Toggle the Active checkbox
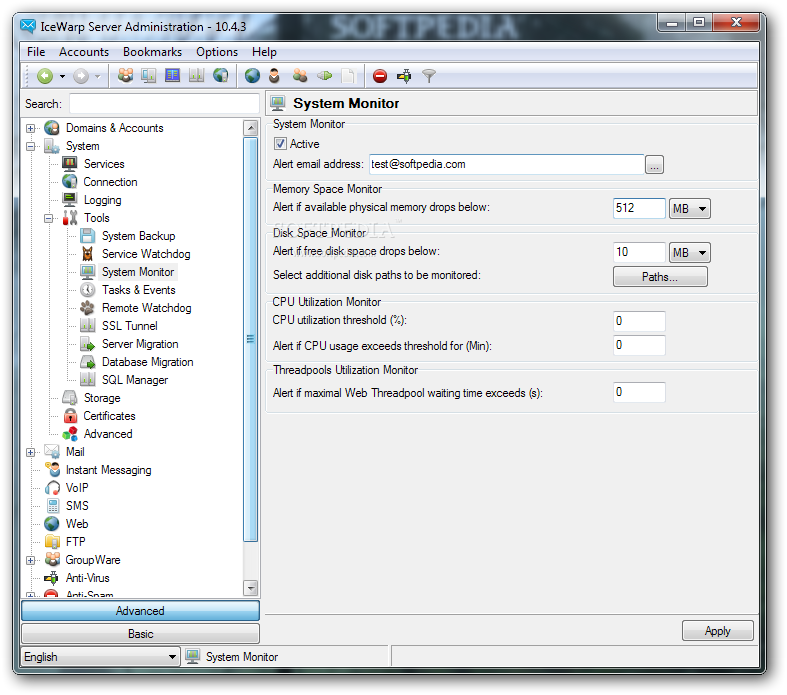The width and height of the screenshot is (787, 695). coord(280,144)
